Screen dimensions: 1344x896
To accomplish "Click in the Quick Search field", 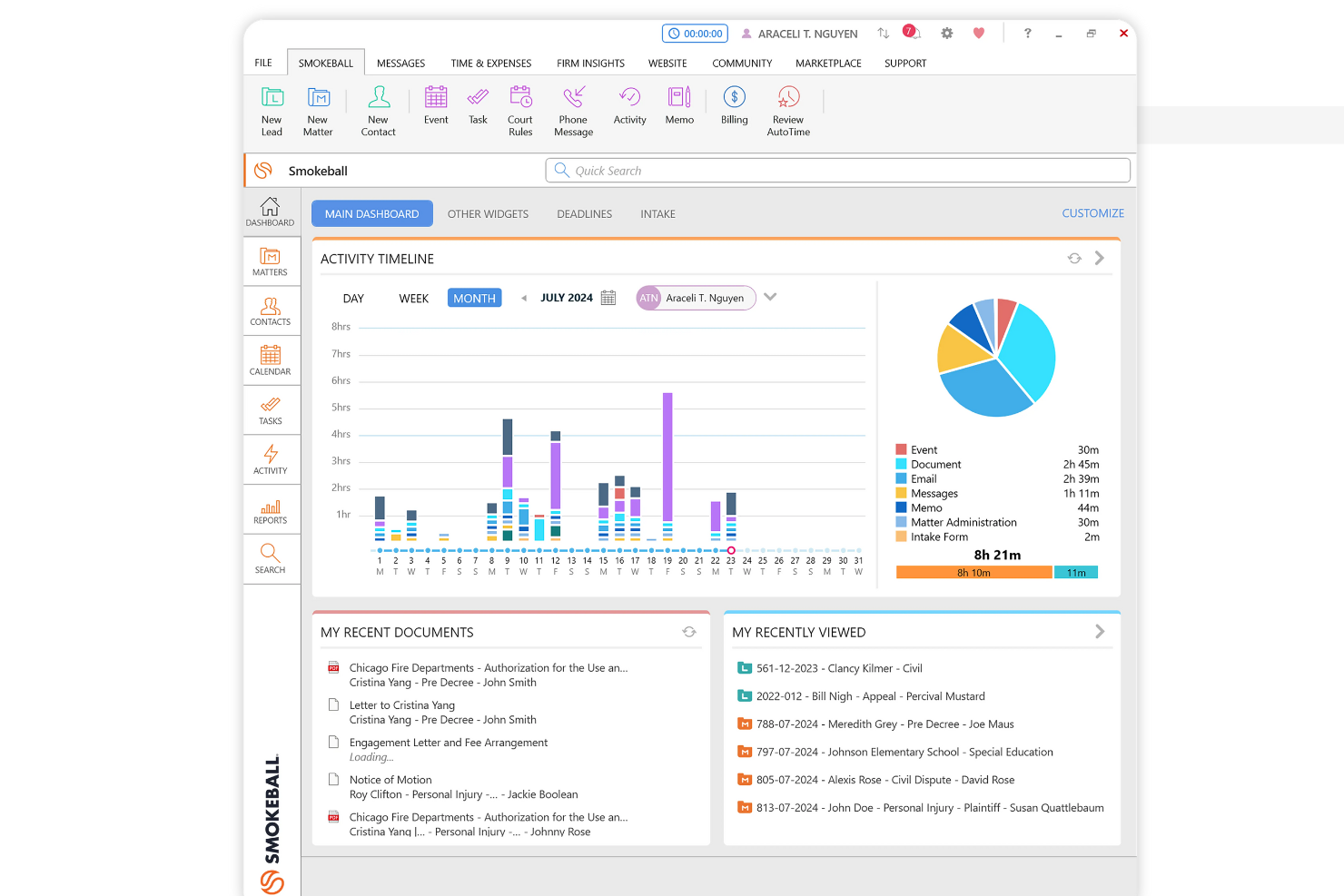I will click(837, 171).
